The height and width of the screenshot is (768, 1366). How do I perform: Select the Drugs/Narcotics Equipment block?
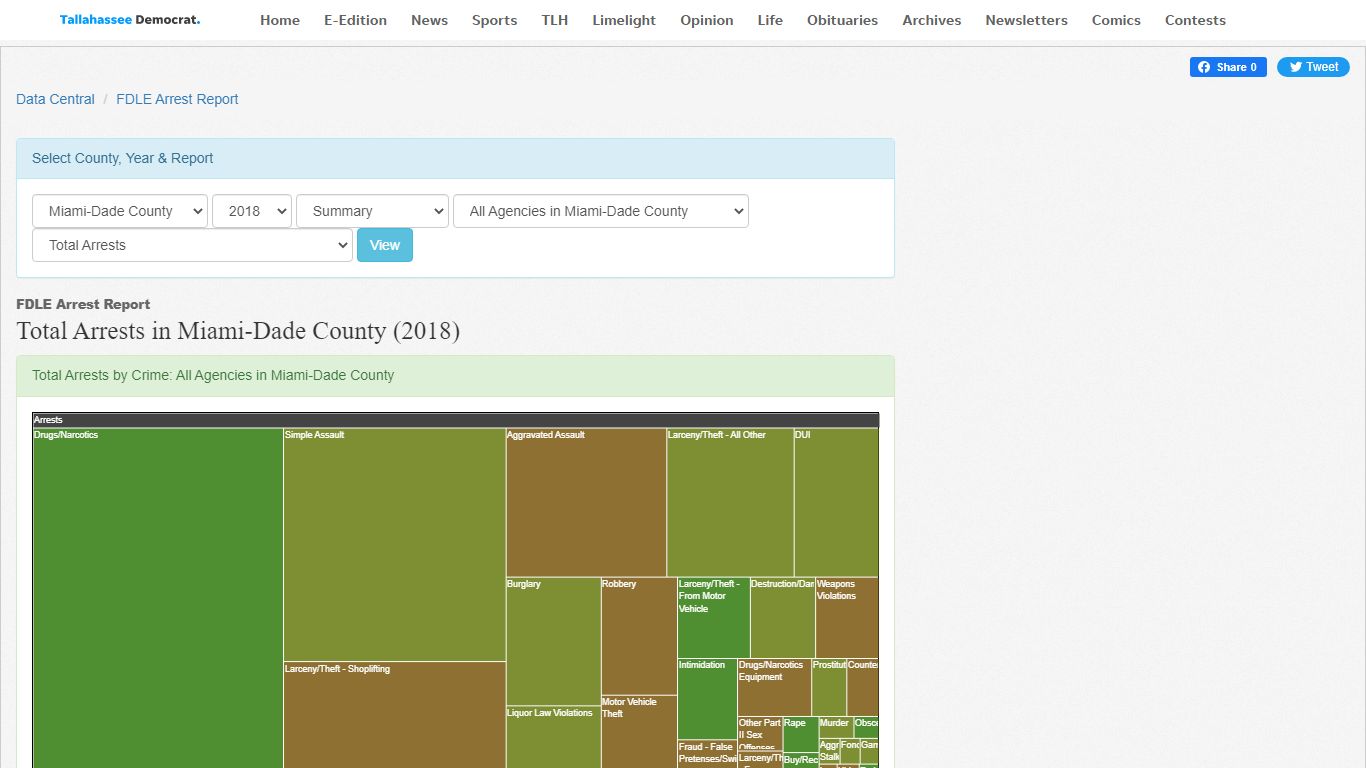[x=775, y=687]
